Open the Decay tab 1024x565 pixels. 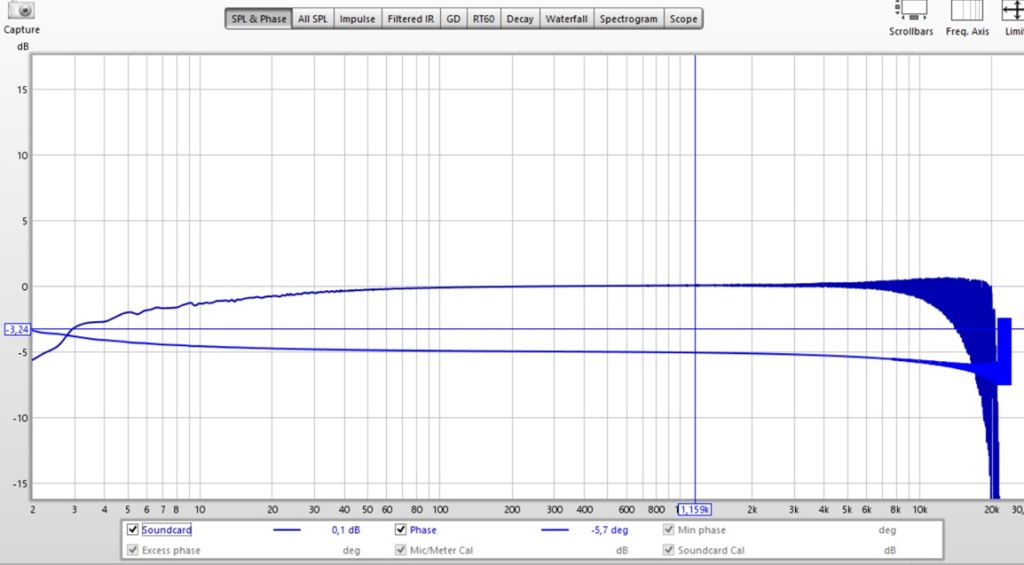click(520, 19)
